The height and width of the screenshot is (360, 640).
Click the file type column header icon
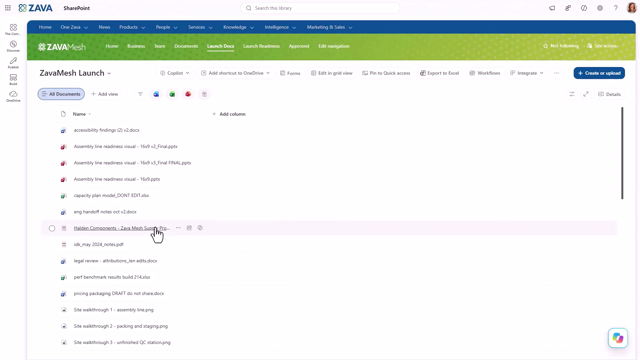(x=63, y=114)
